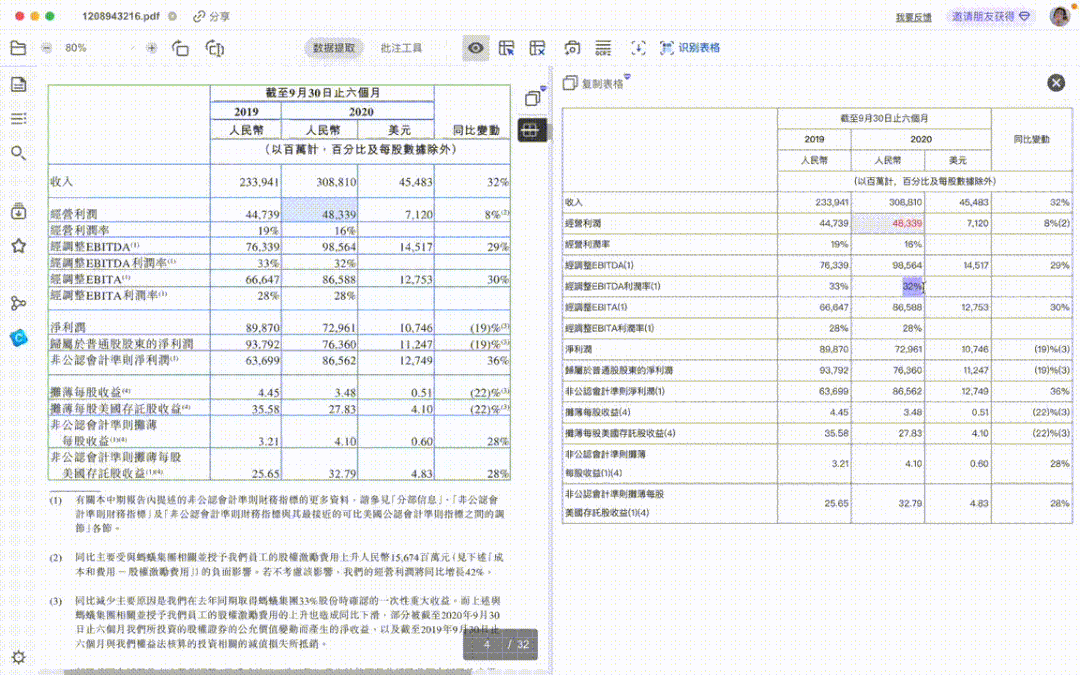Click 复制表格 copy table button

coord(594,83)
